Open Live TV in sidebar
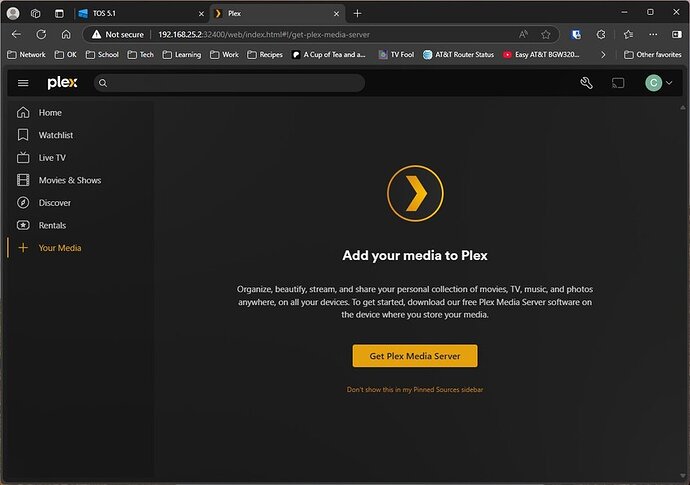 click(52, 158)
